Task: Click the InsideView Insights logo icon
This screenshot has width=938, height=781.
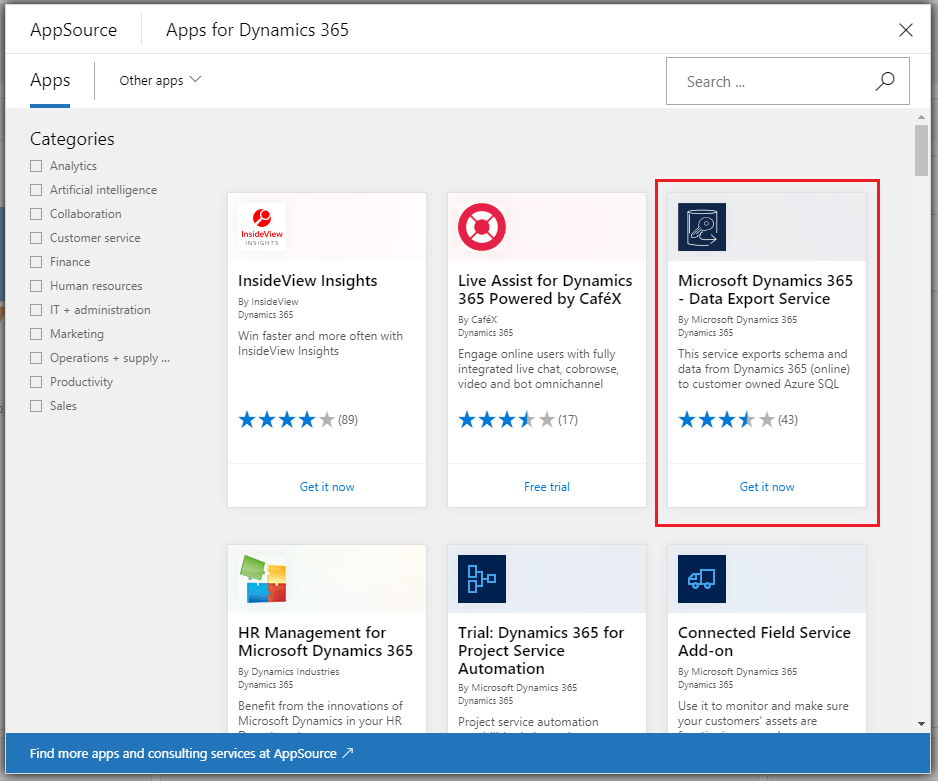Action: pyautogui.click(x=262, y=227)
